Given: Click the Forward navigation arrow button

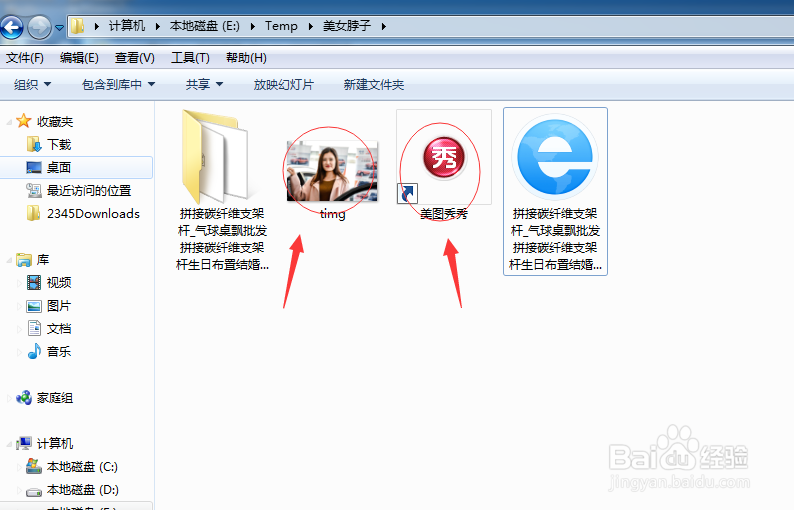Looking at the screenshot, I should (x=39, y=27).
